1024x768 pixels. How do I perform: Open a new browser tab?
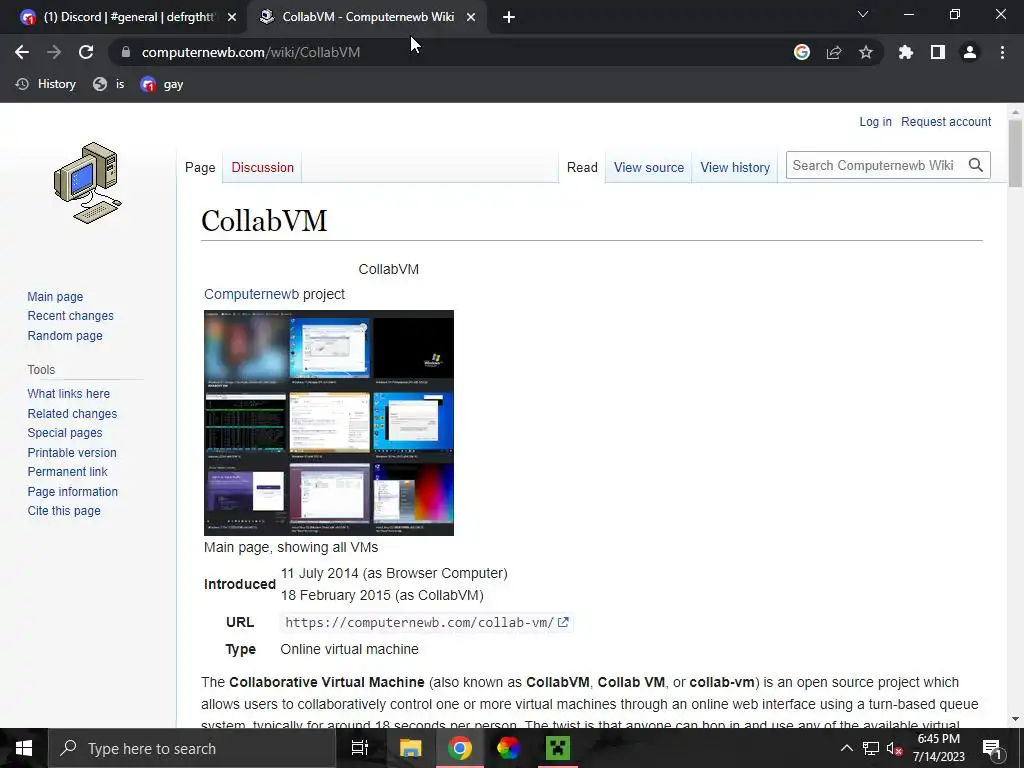coord(509,17)
